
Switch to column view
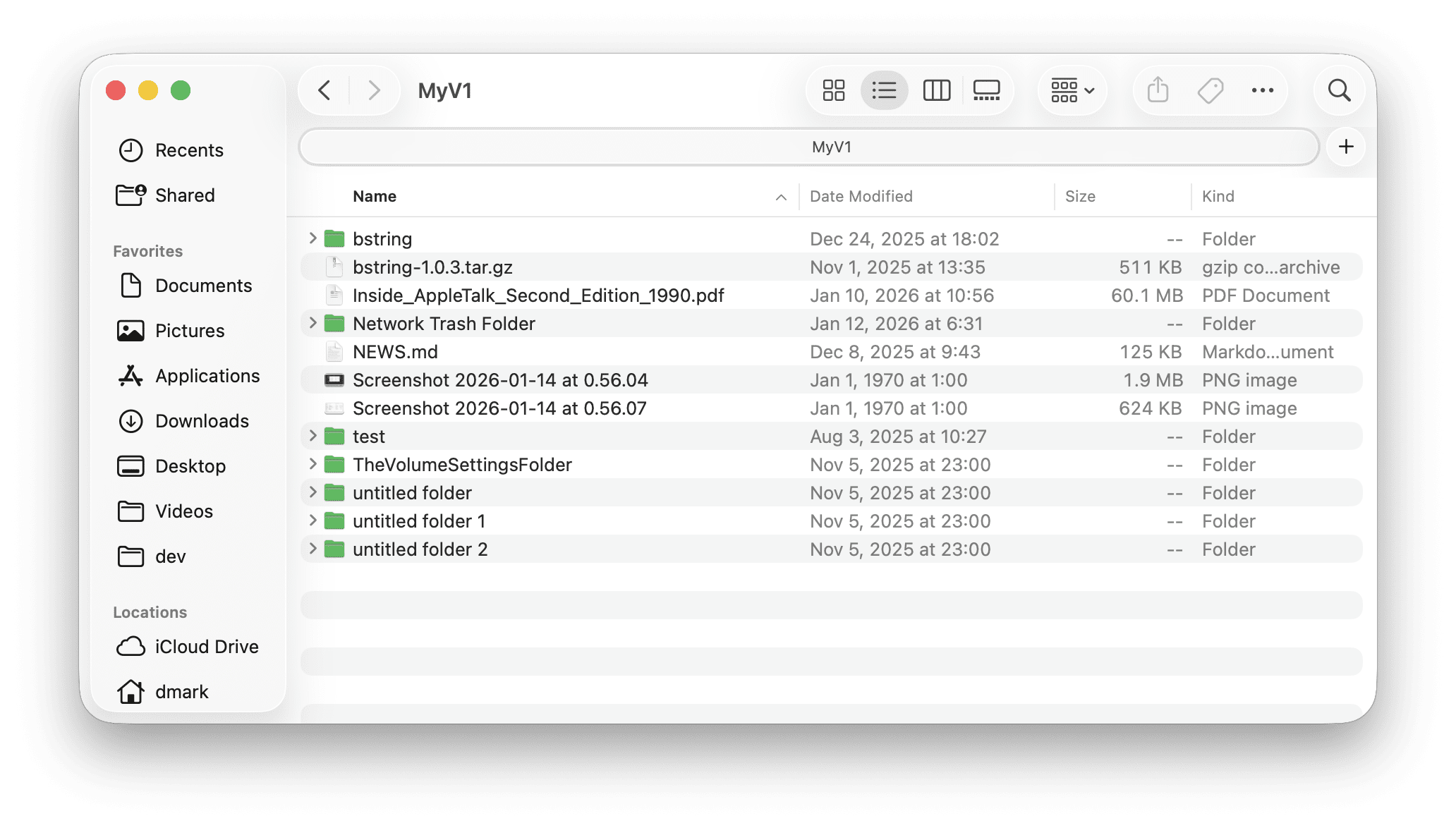[936, 90]
